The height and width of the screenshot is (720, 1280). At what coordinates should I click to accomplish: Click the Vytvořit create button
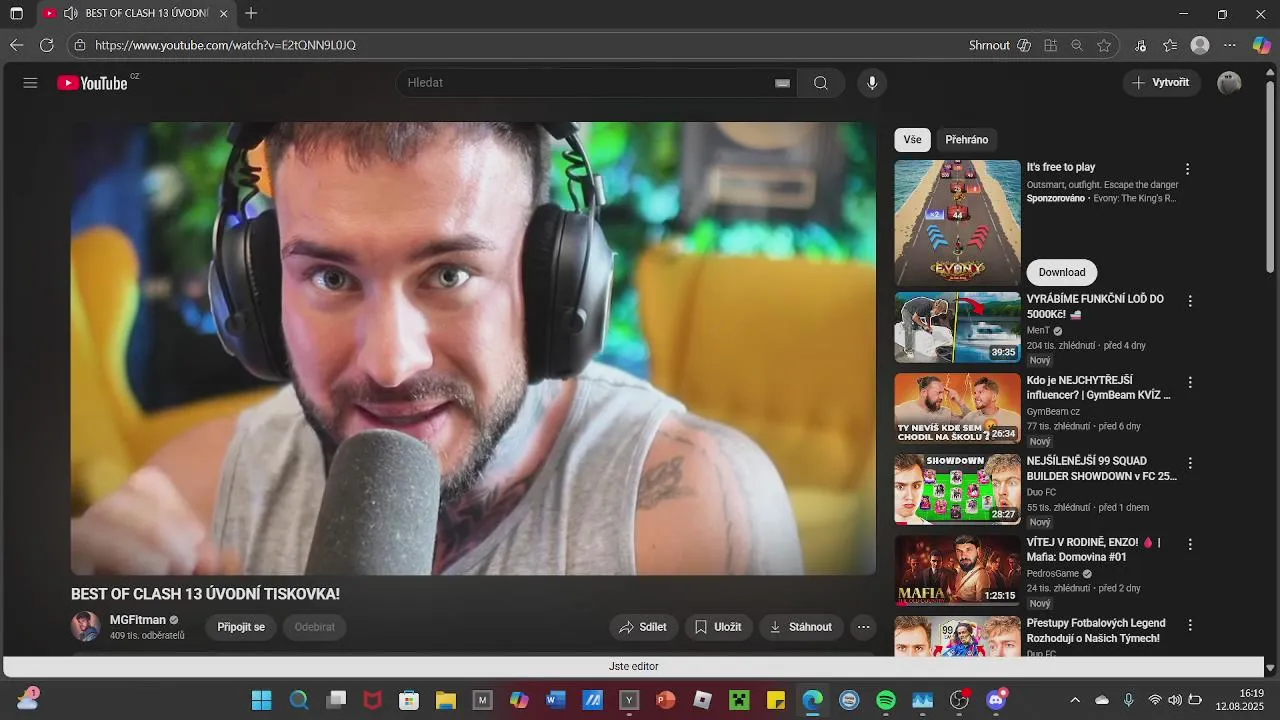(1162, 83)
